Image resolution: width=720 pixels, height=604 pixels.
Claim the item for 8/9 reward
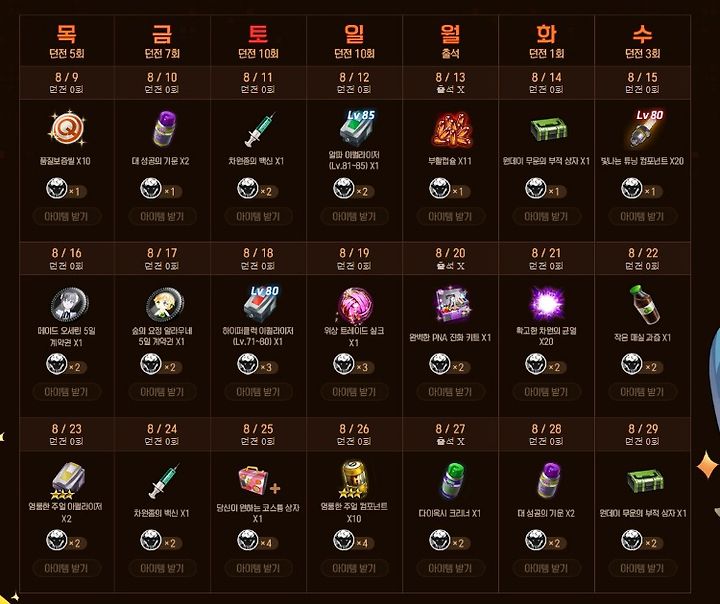click(x=67, y=216)
